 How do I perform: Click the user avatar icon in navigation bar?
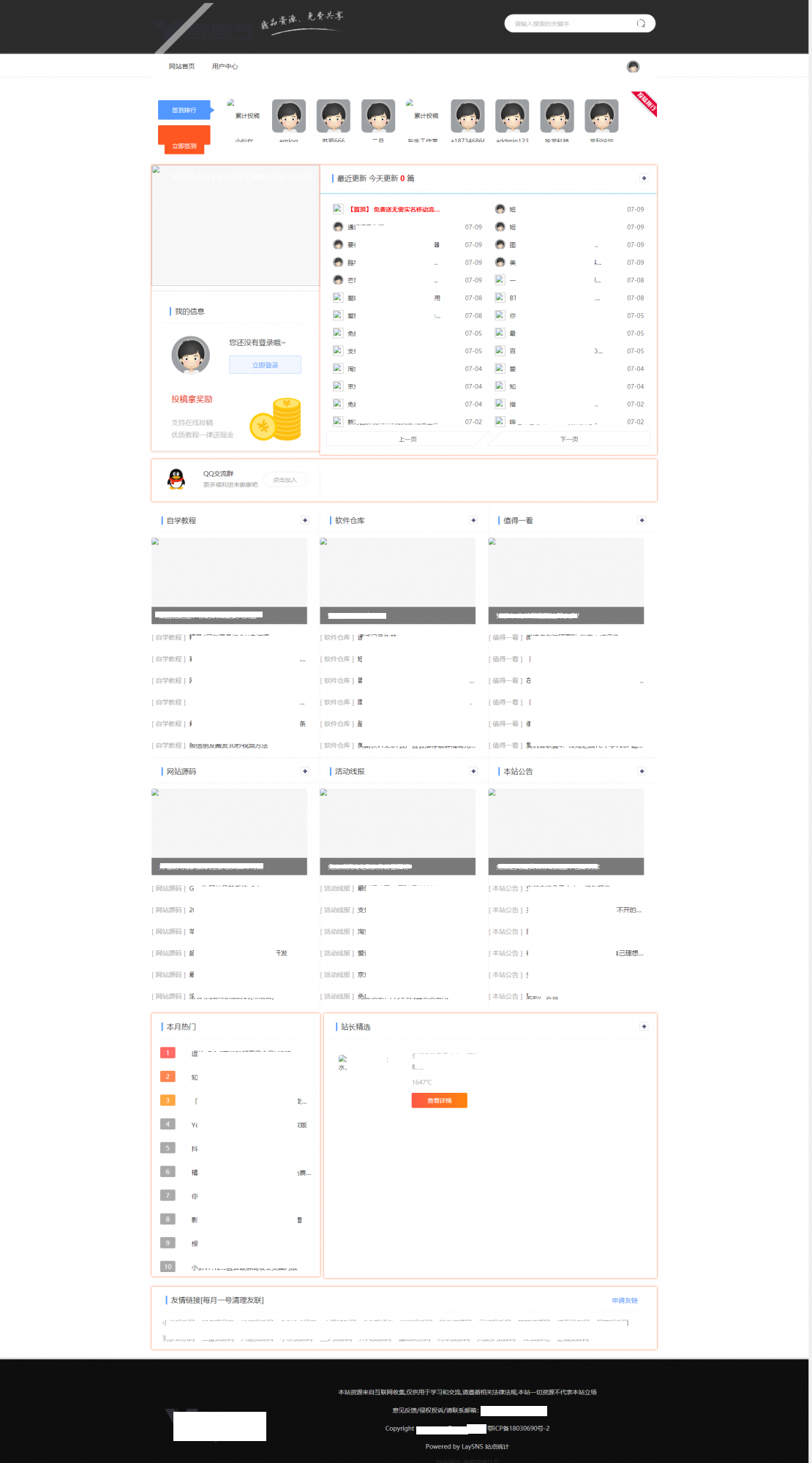tap(633, 67)
